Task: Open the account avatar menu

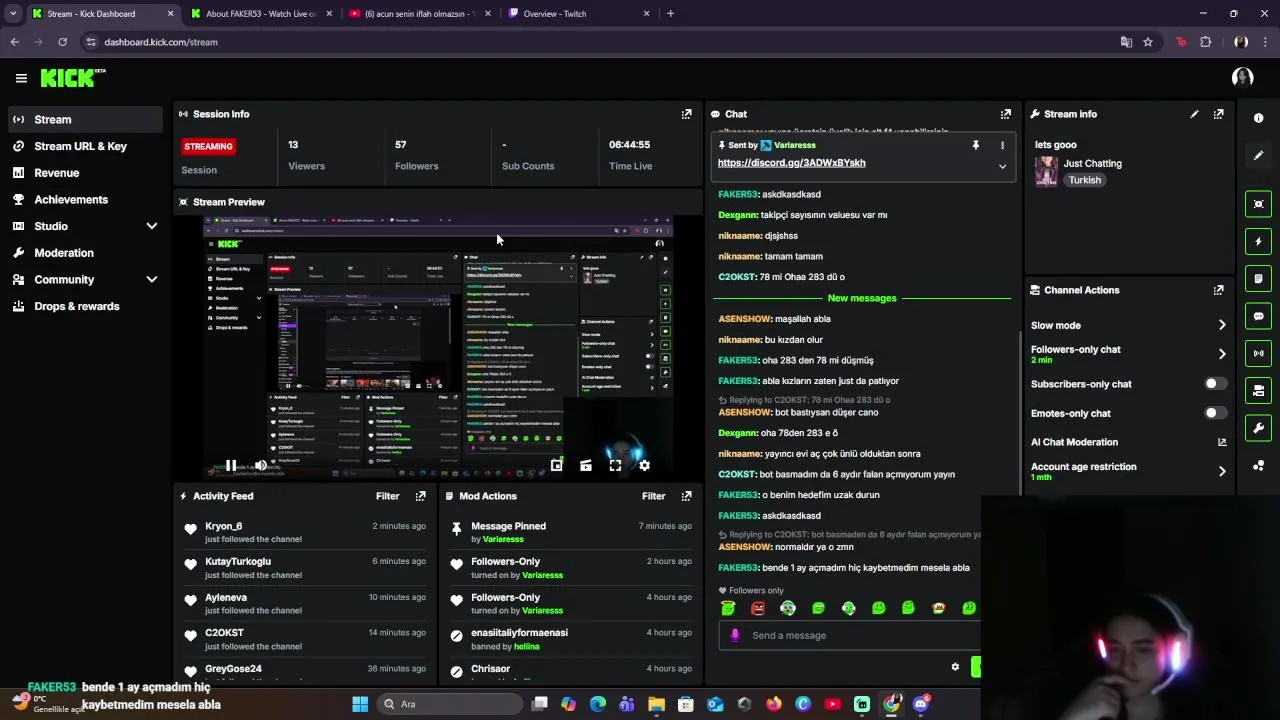Action: point(1242,78)
